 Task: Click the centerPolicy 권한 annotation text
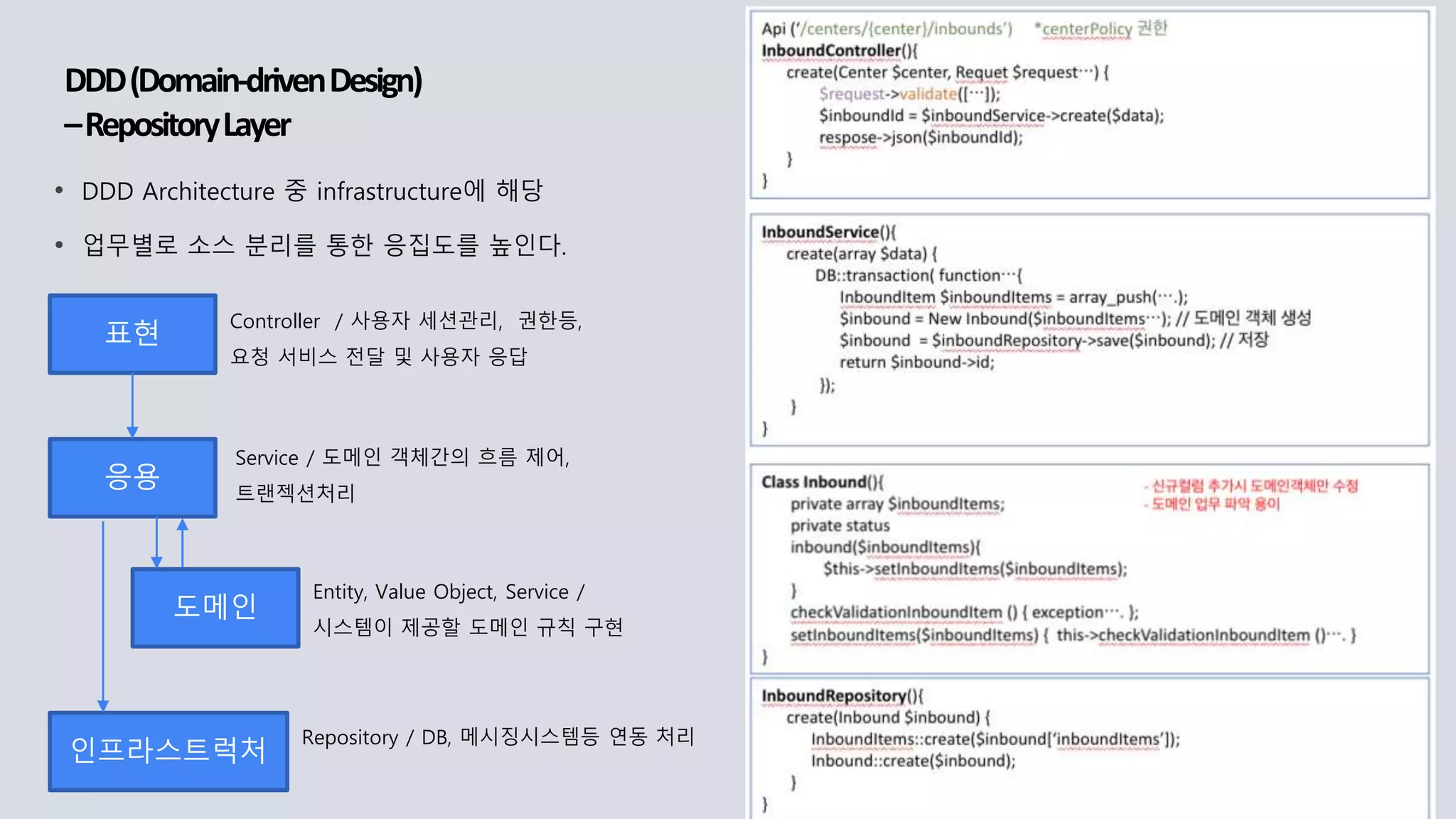1101,28
